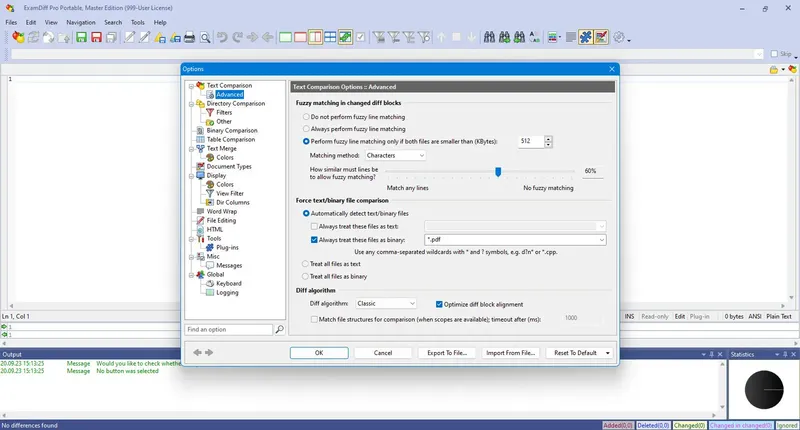Toggle the vertical split panes icon
The image size is (800, 430).
[x=315, y=37]
